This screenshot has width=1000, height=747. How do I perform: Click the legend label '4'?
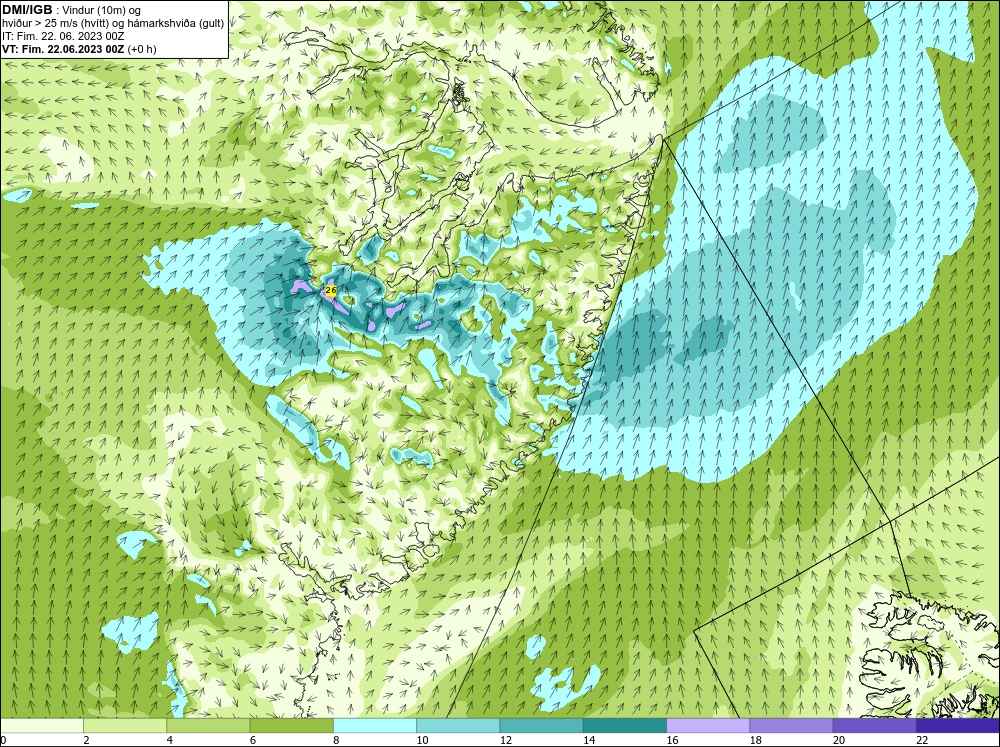(x=170, y=740)
